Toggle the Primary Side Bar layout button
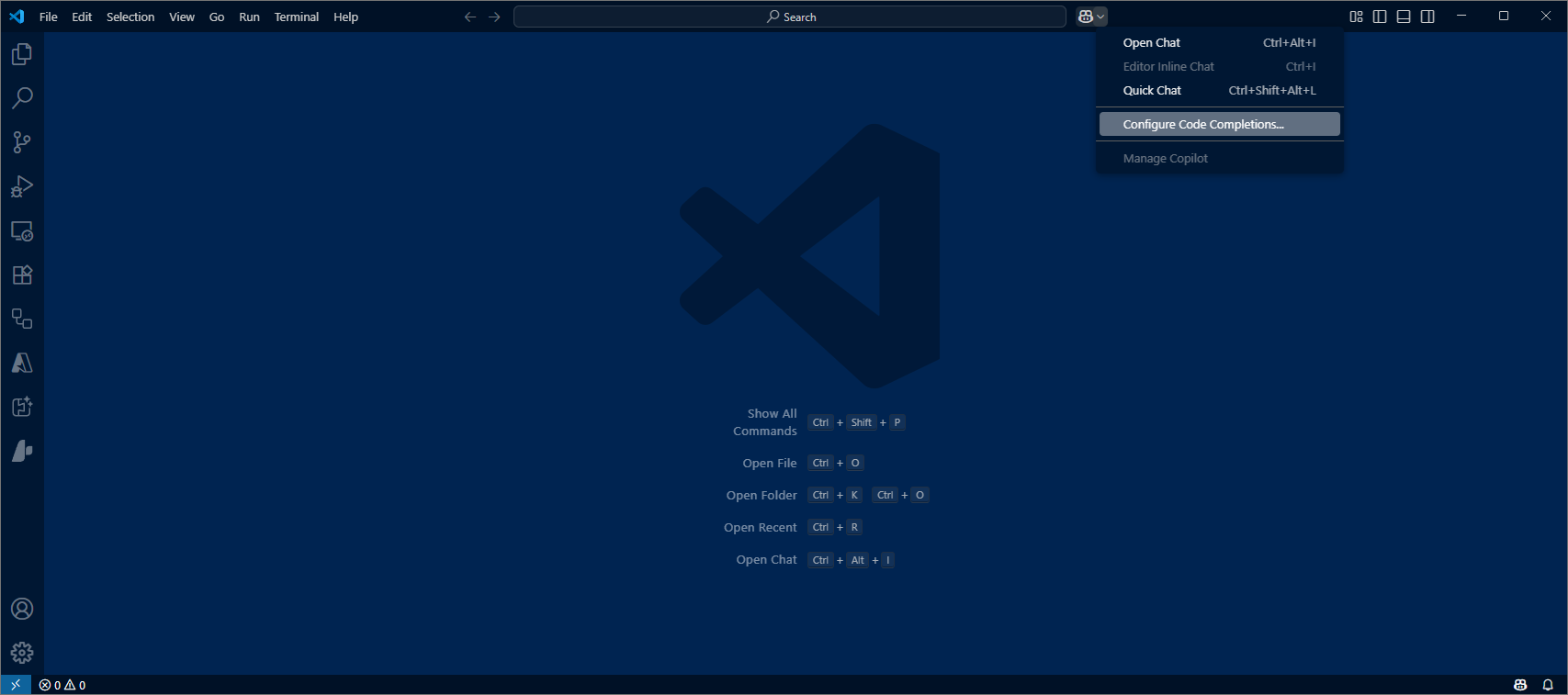This screenshot has width=1568, height=695. pyautogui.click(x=1380, y=17)
